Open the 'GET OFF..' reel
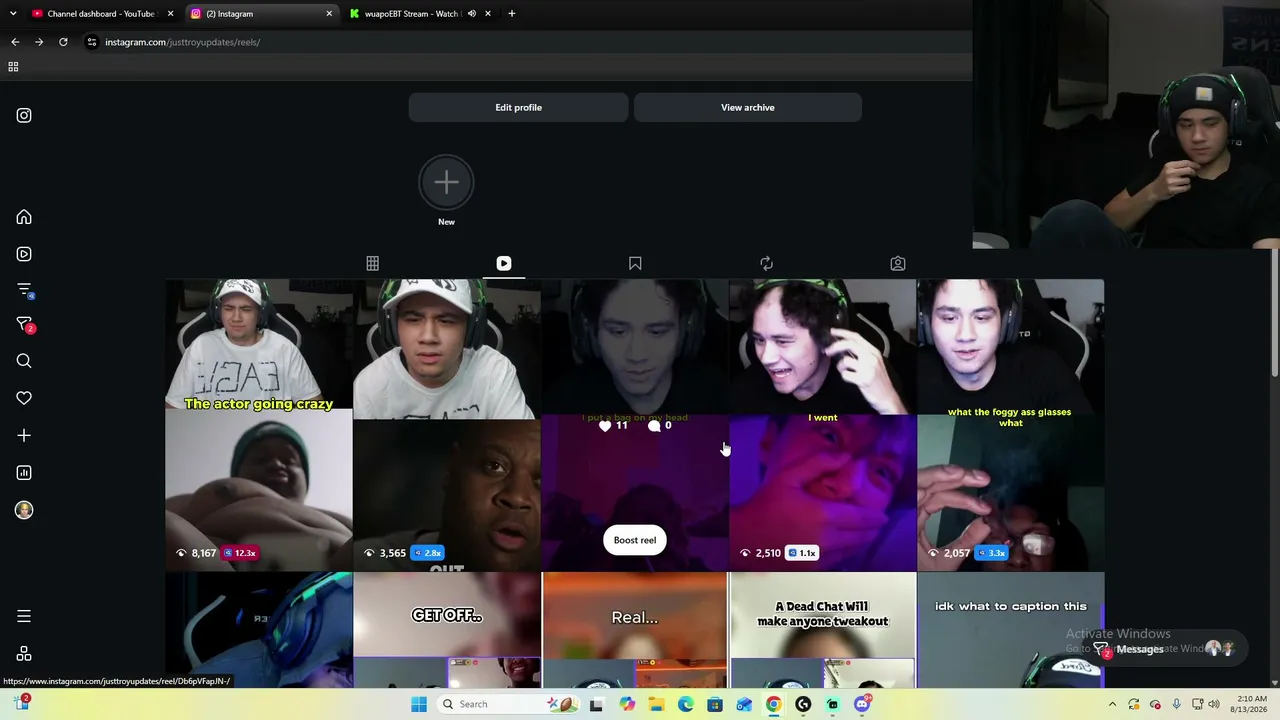1280x720 pixels. pos(447,630)
